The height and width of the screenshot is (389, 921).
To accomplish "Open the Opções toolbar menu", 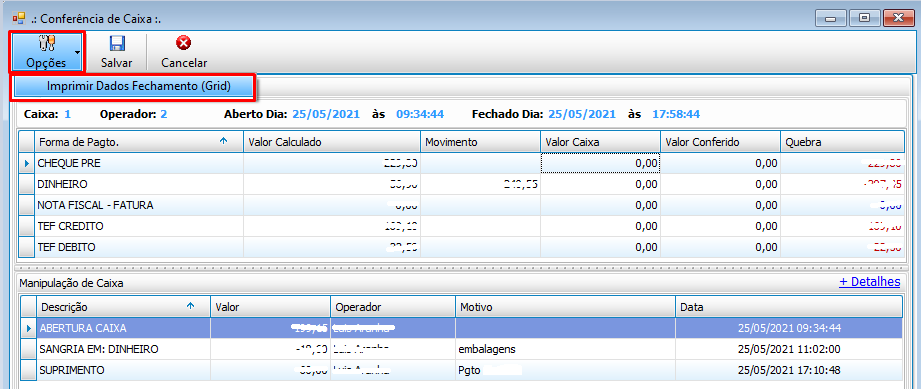I will click(47, 52).
